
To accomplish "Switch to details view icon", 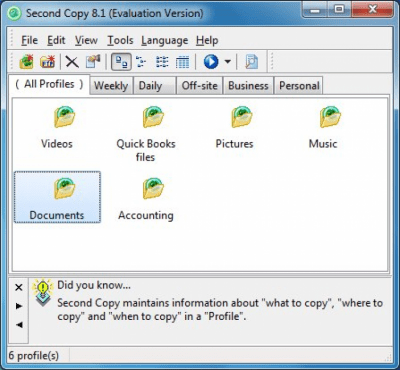I will click(x=182, y=62).
